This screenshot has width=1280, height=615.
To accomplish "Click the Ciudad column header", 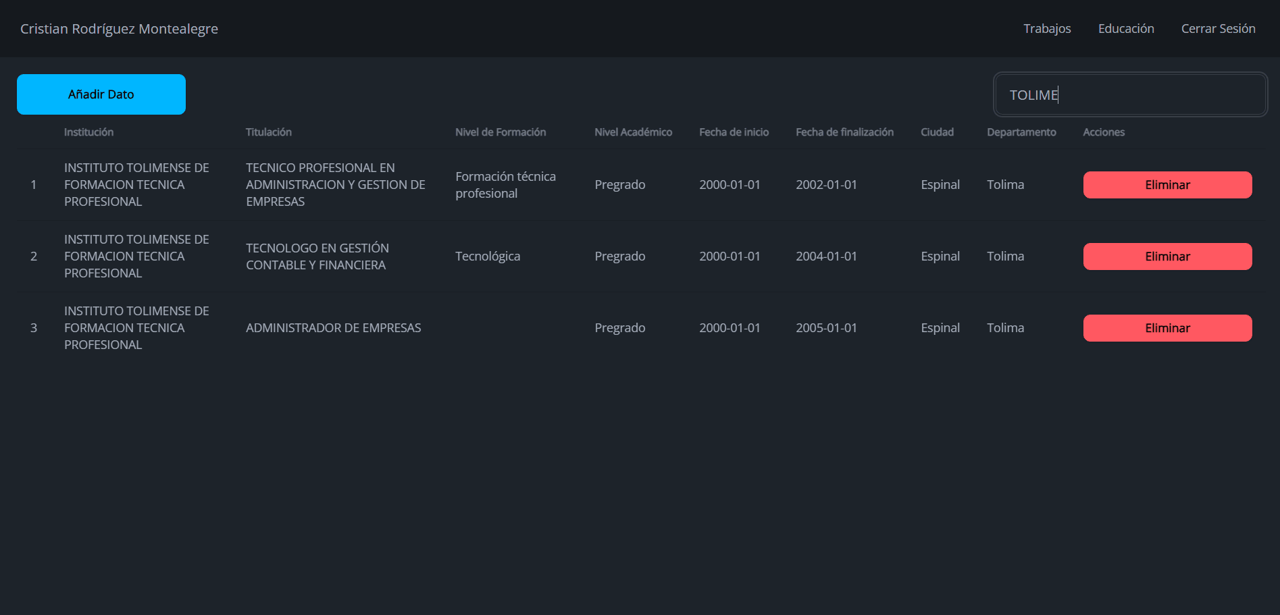I will [937, 132].
